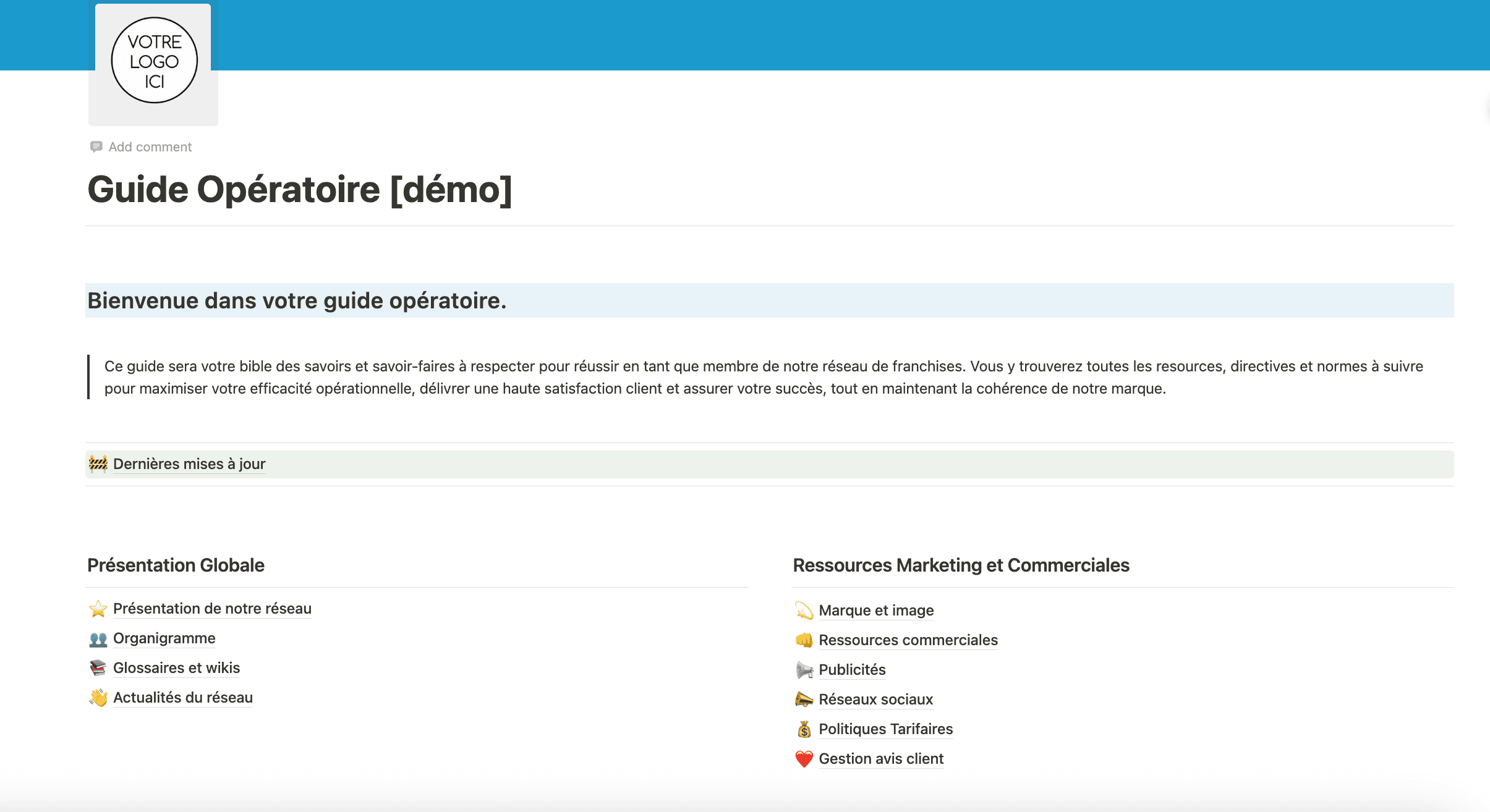Click the star icon next to Présentation de notre réseau
The width and height of the screenshot is (1490, 812).
tap(98, 609)
